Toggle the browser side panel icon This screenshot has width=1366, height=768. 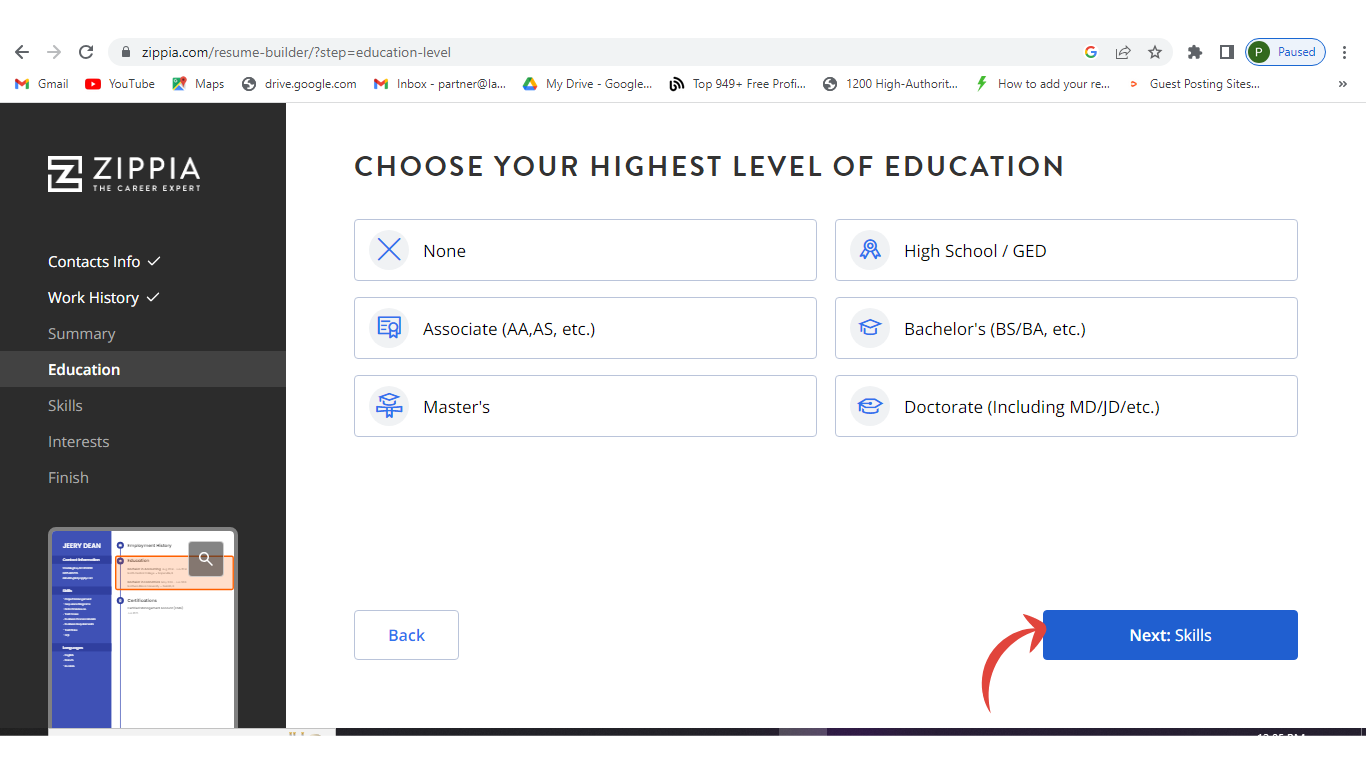[x=1226, y=52]
